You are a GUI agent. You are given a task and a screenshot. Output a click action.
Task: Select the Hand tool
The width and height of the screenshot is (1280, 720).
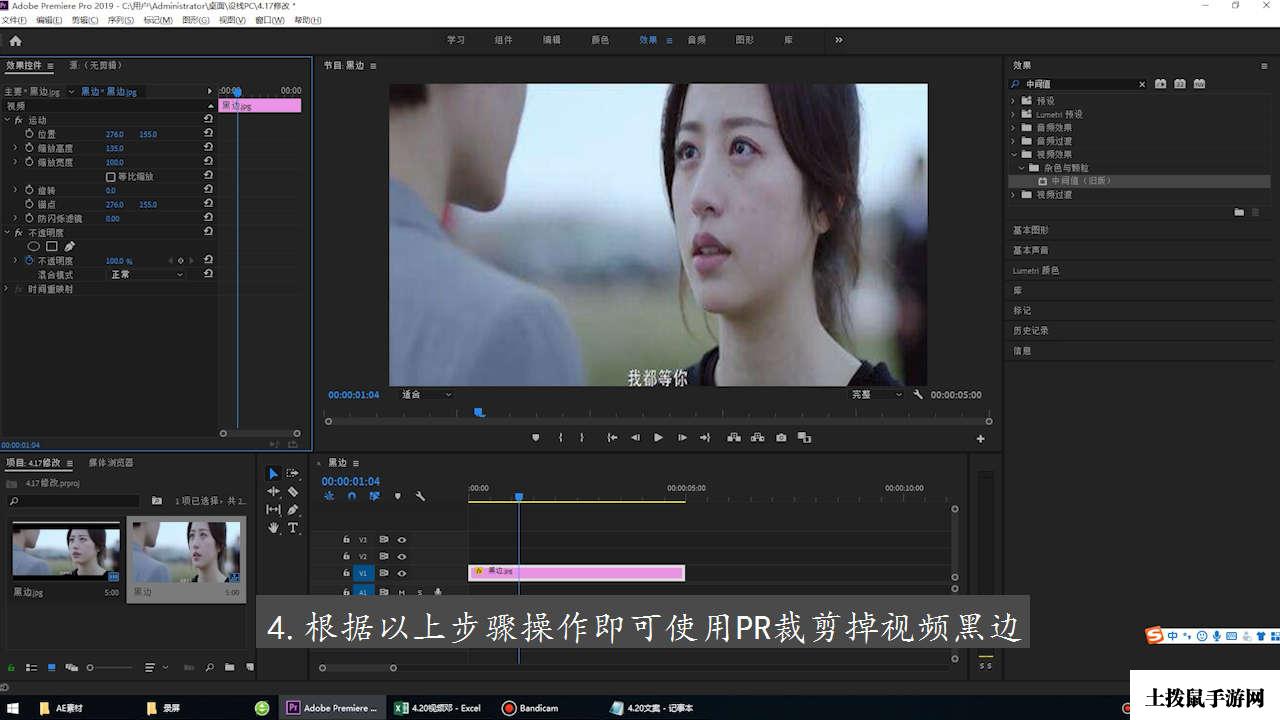pos(273,527)
